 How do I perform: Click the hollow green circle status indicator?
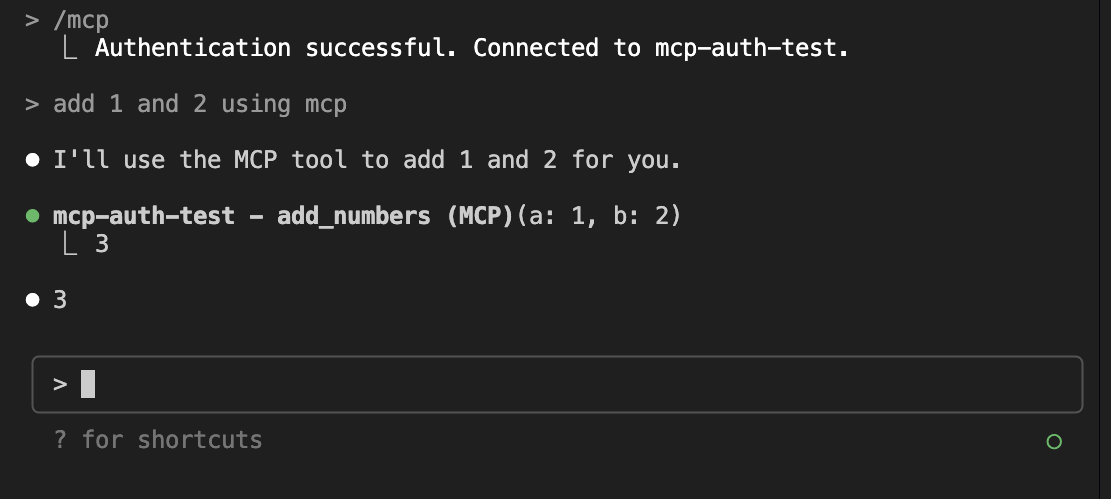tap(1053, 441)
